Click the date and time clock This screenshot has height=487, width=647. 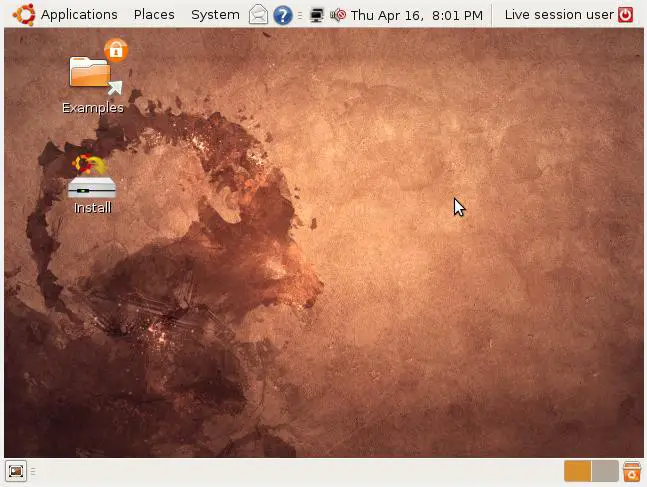point(417,15)
